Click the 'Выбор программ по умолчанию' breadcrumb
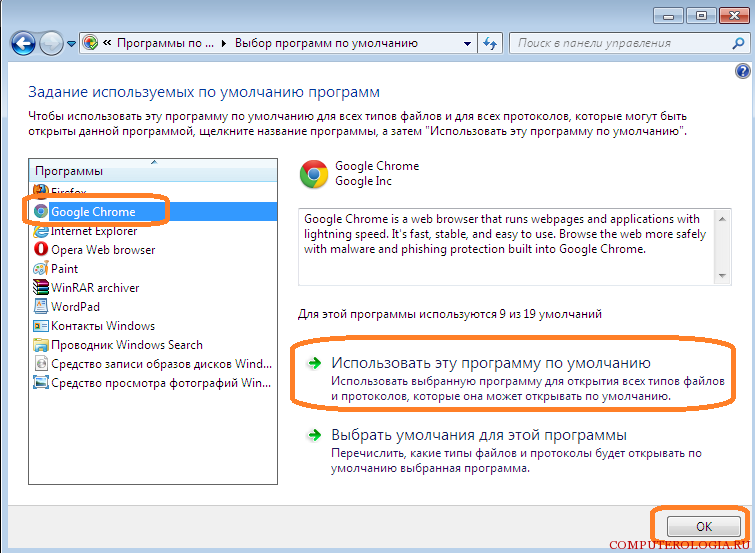This screenshot has width=755, height=553. coord(326,43)
